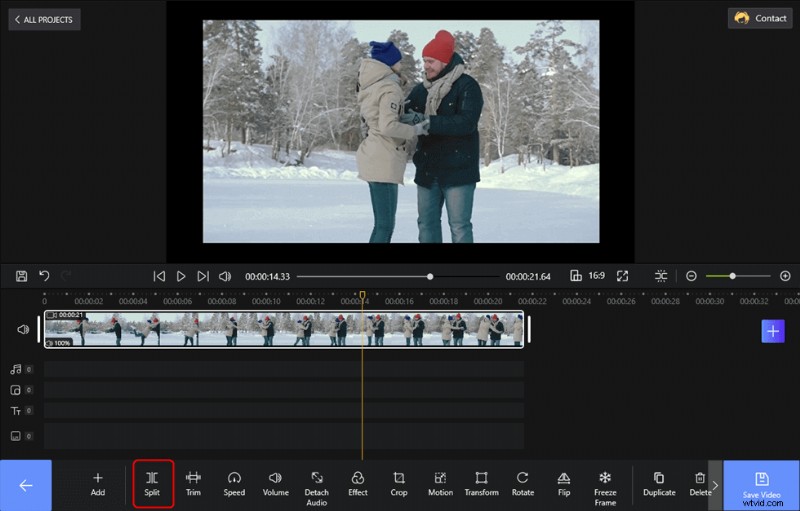Zoom in timeline with plus icon

pos(785,276)
